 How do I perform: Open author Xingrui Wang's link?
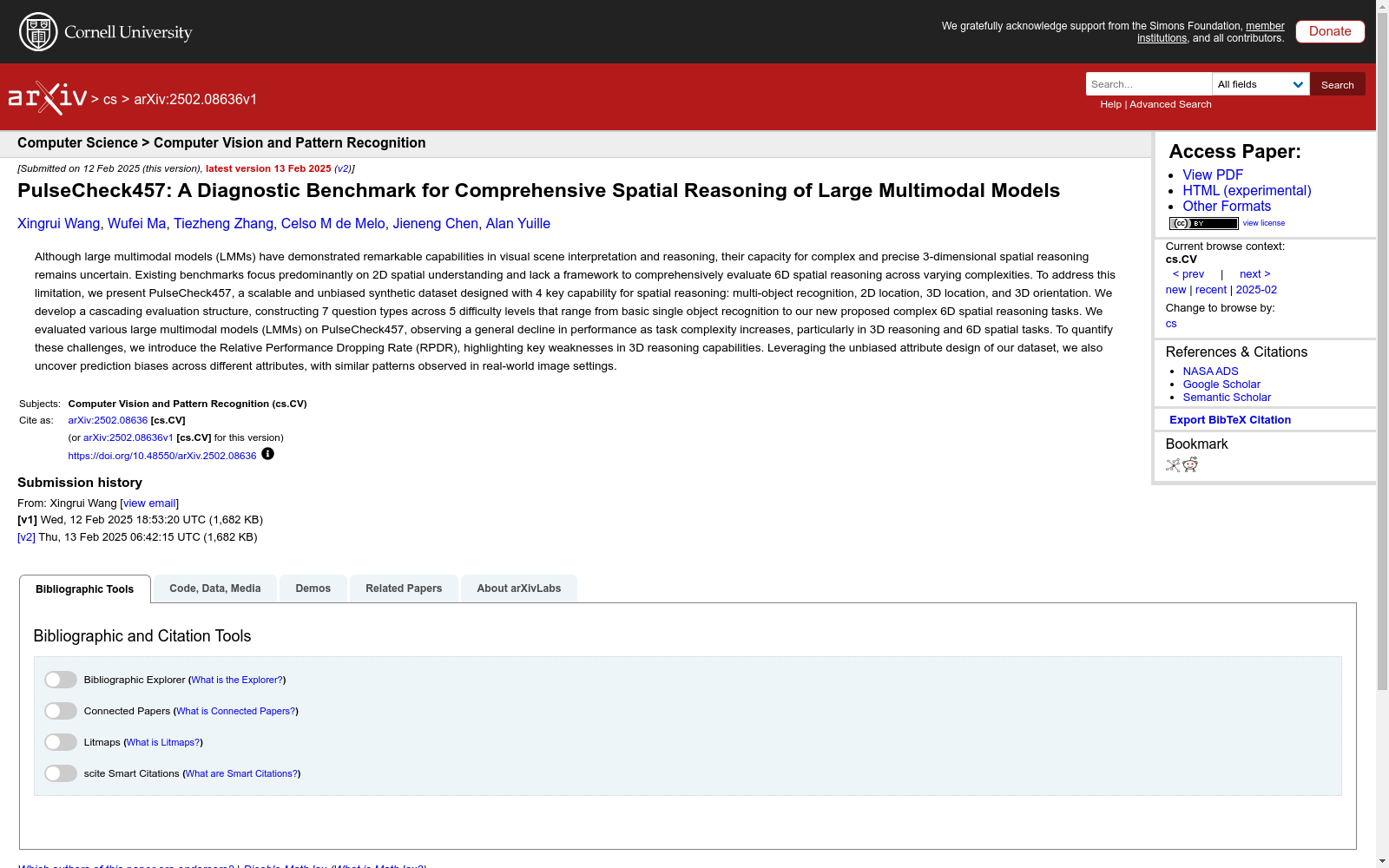(x=59, y=224)
